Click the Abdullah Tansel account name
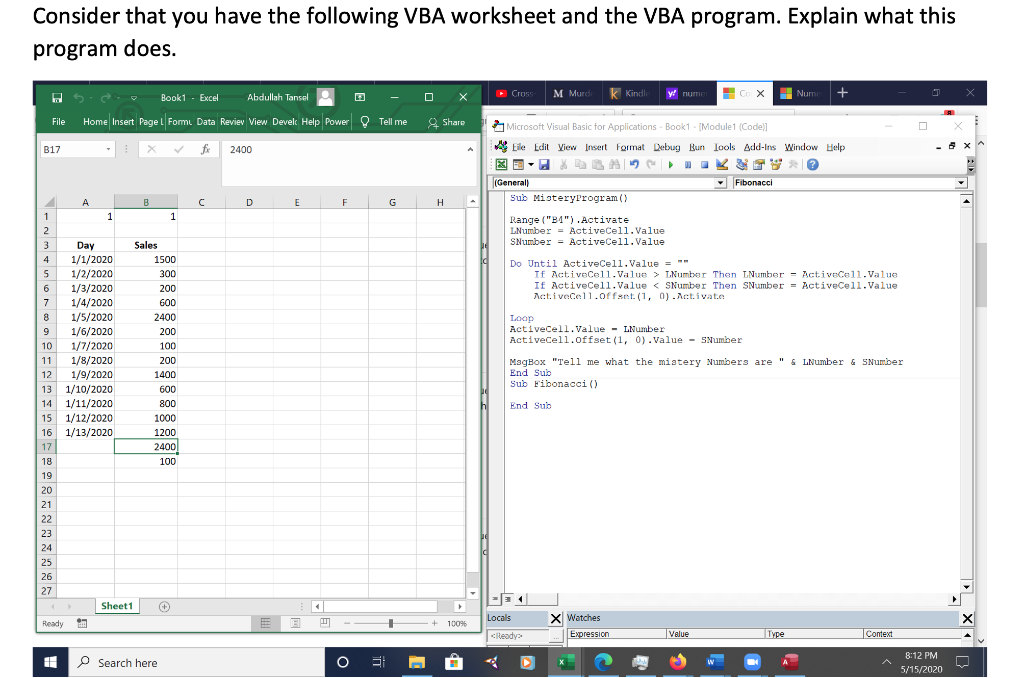 point(278,97)
